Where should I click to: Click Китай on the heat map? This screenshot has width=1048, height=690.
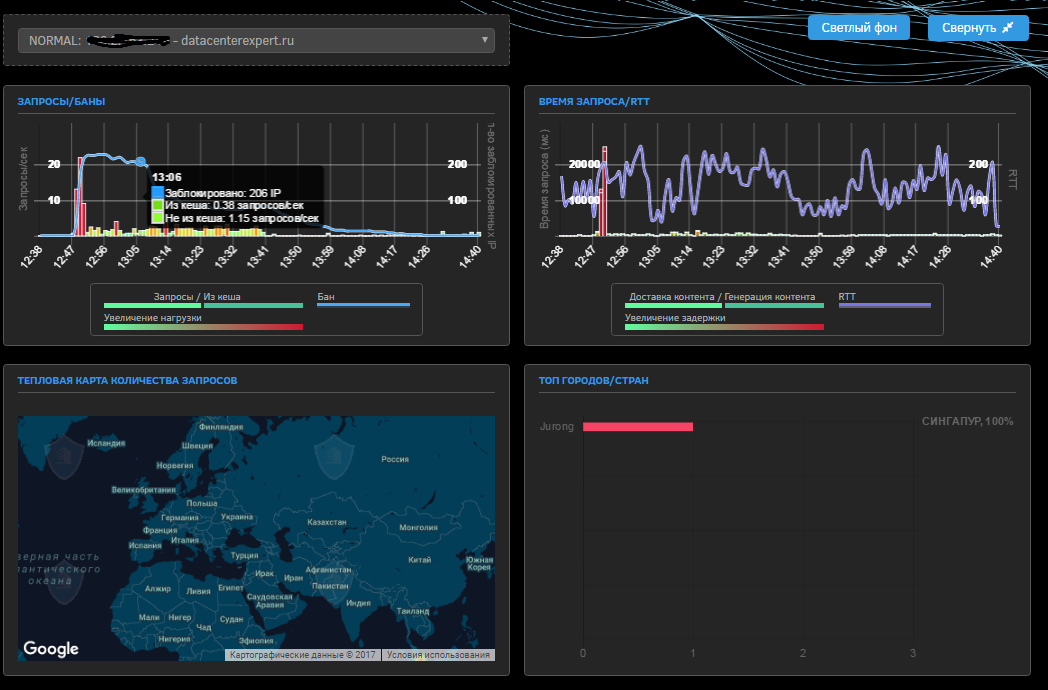pos(420,560)
